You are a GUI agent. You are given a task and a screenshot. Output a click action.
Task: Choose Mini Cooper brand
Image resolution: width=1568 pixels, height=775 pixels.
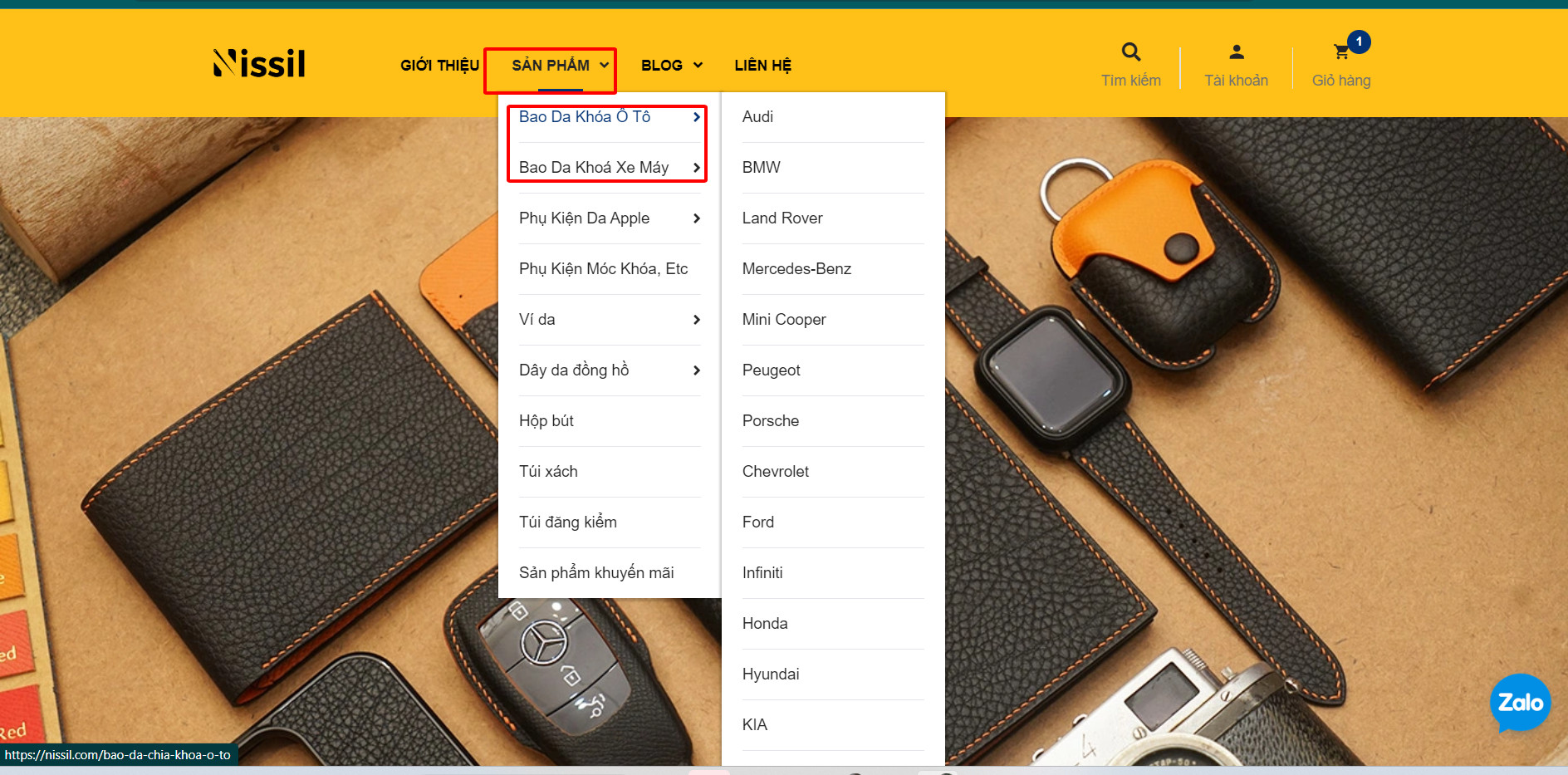coord(784,320)
